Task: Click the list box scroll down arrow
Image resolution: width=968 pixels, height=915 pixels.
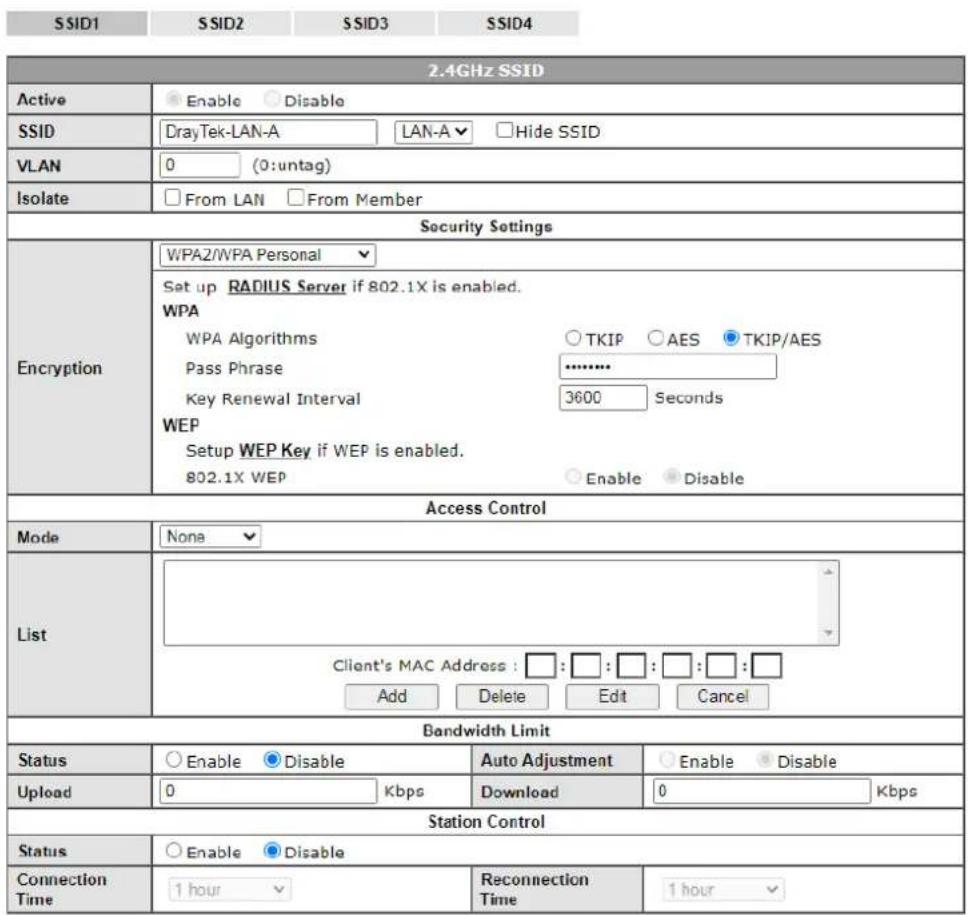Action: point(828,633)
